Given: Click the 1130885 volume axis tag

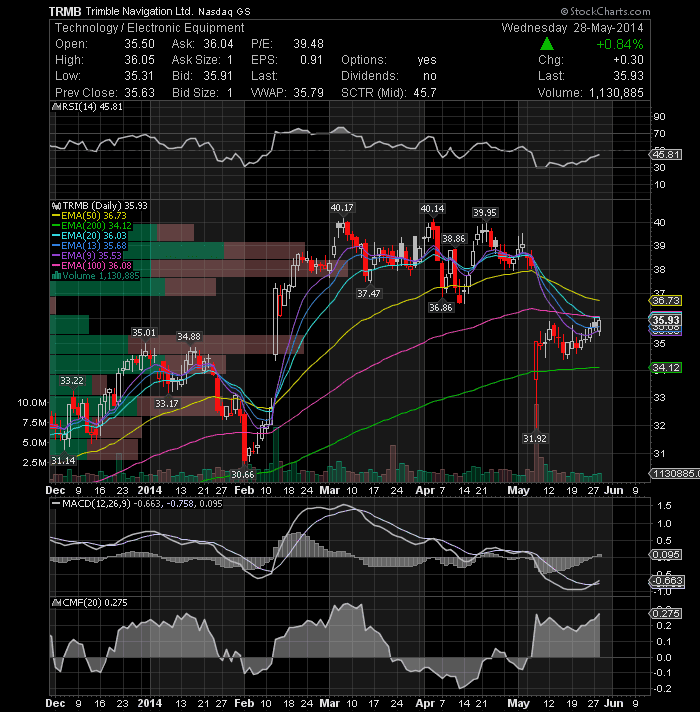Looking at the screenshot, I should [675, 474].
